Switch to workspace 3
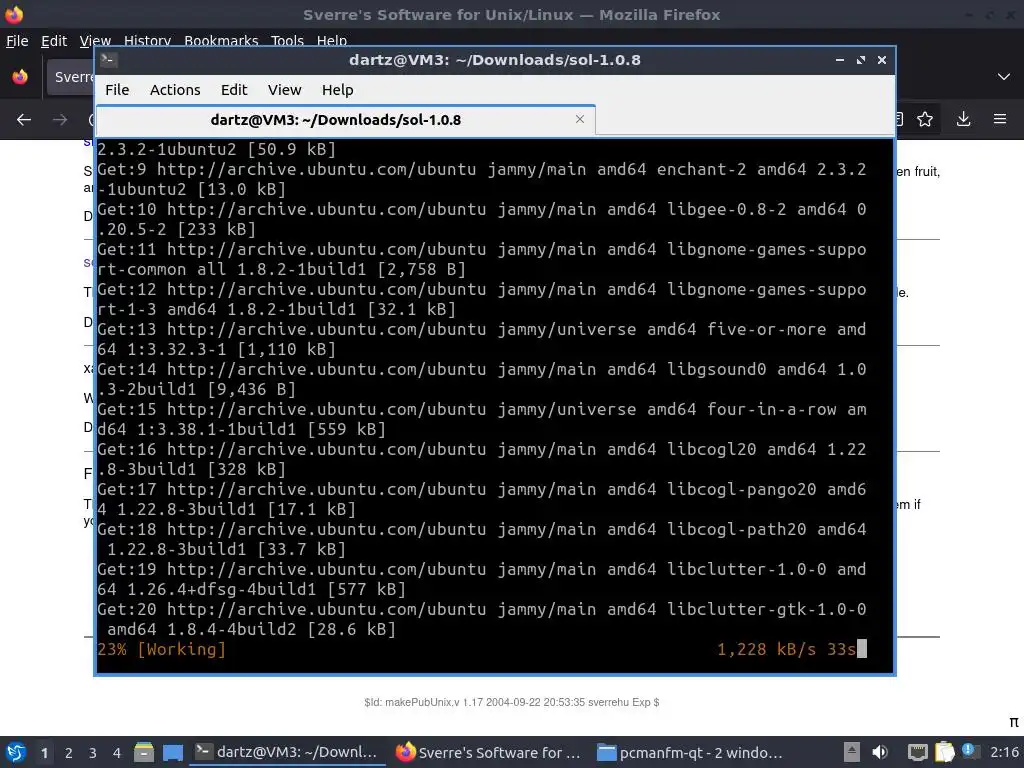The width and height of the screenshot is (1024, 768). point(93,753)
